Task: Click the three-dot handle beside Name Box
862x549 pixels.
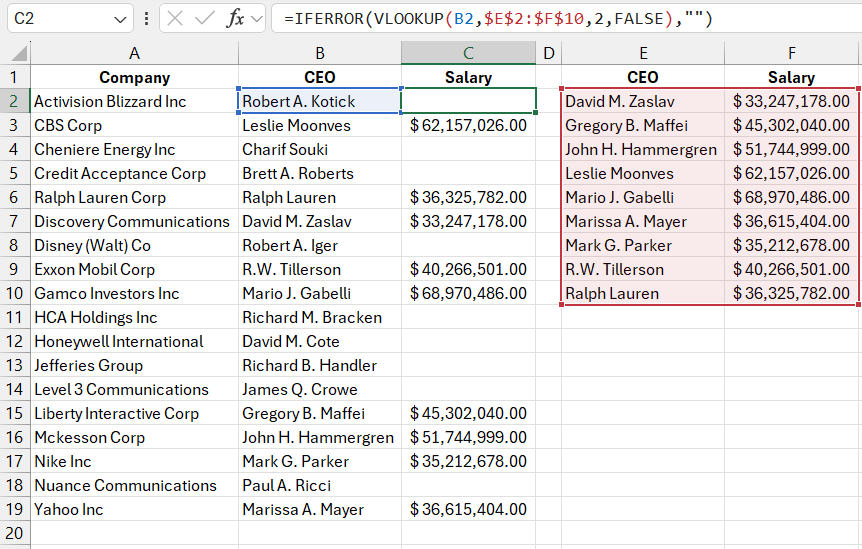Action: [x=147, y=19]
